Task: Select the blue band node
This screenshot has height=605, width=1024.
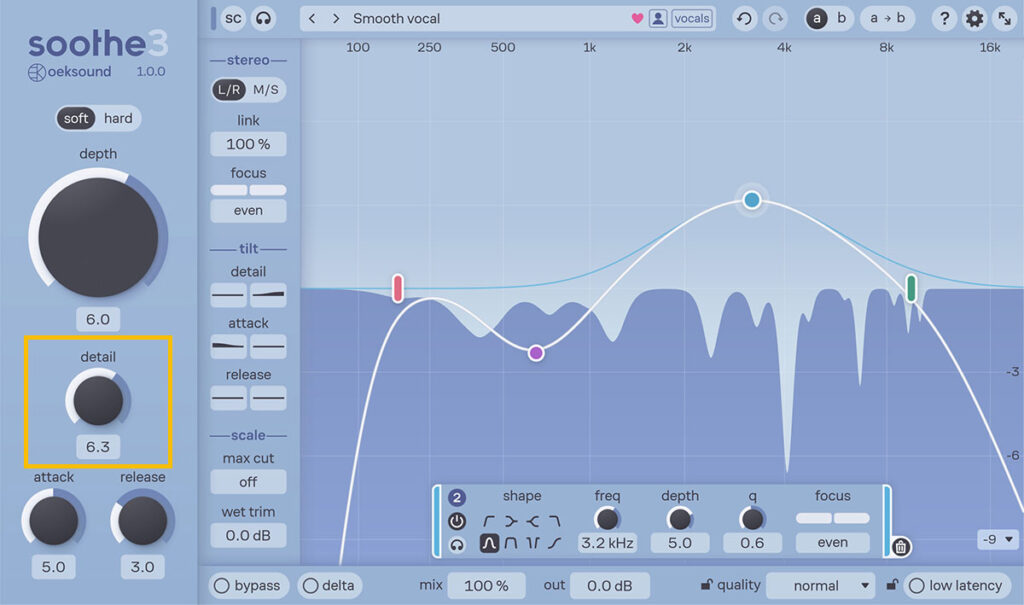Action: point(752,199)
